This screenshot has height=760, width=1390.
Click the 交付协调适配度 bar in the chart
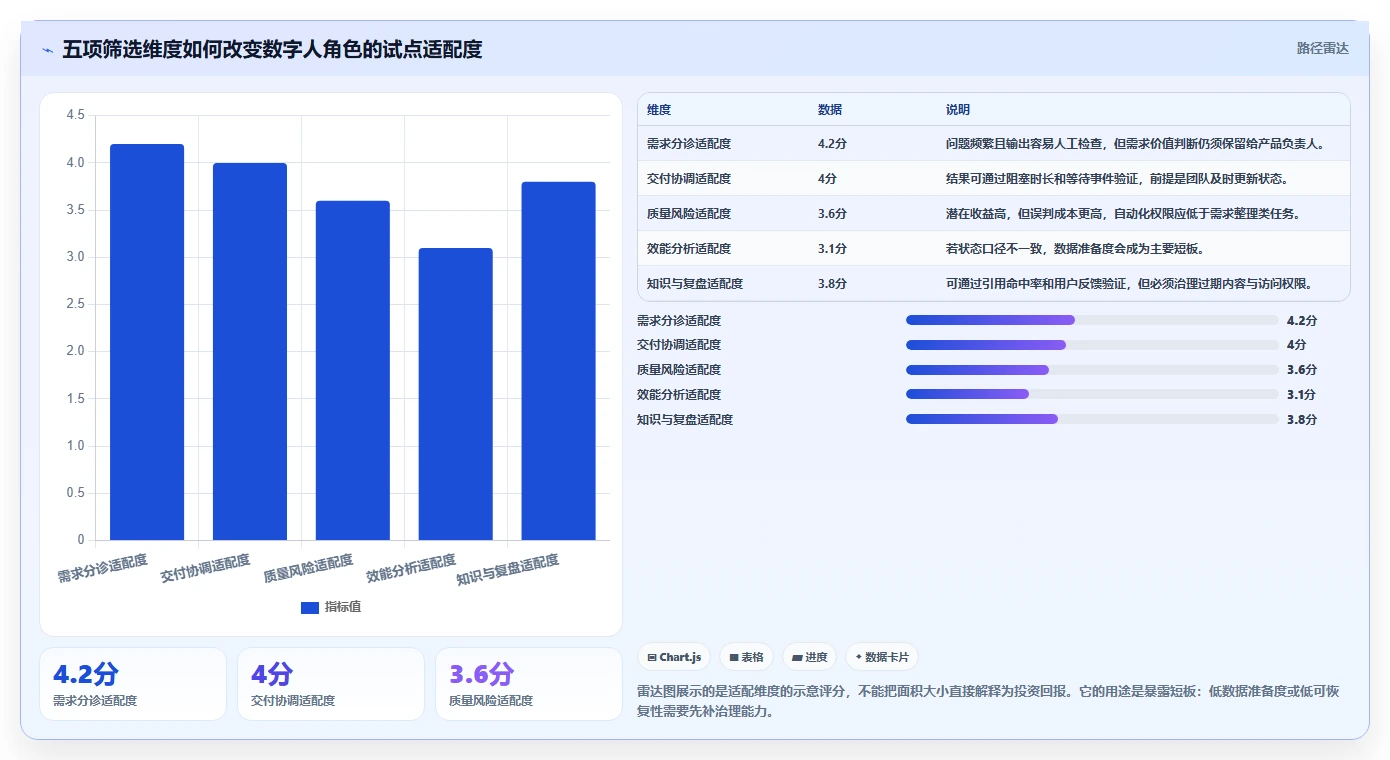pyautogui.click(x=250, y=351)
